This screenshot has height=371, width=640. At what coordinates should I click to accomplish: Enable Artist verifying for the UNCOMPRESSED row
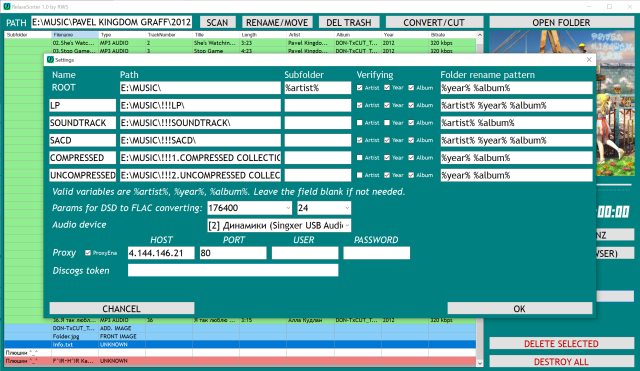[360, 175]
